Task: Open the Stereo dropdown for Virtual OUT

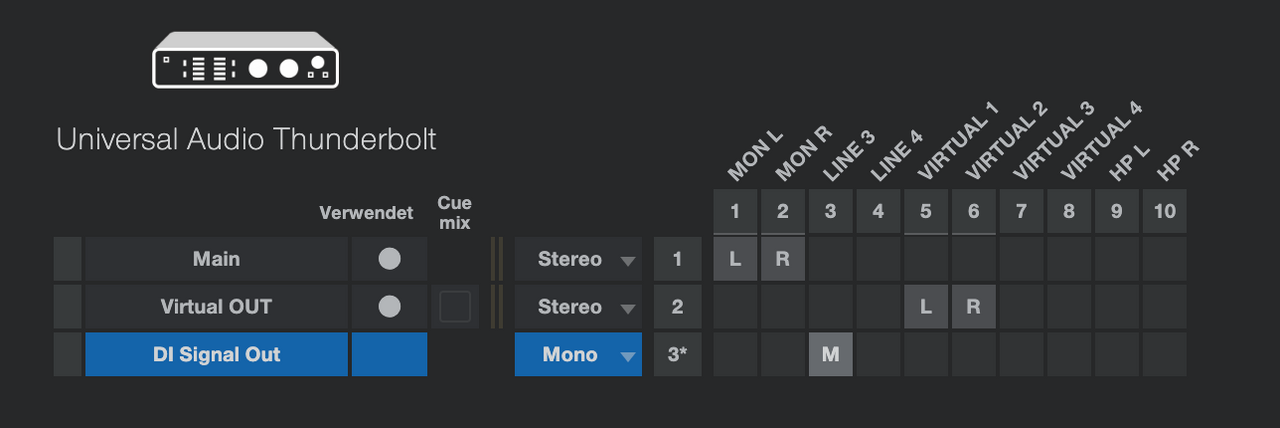Action: (578, 307)
